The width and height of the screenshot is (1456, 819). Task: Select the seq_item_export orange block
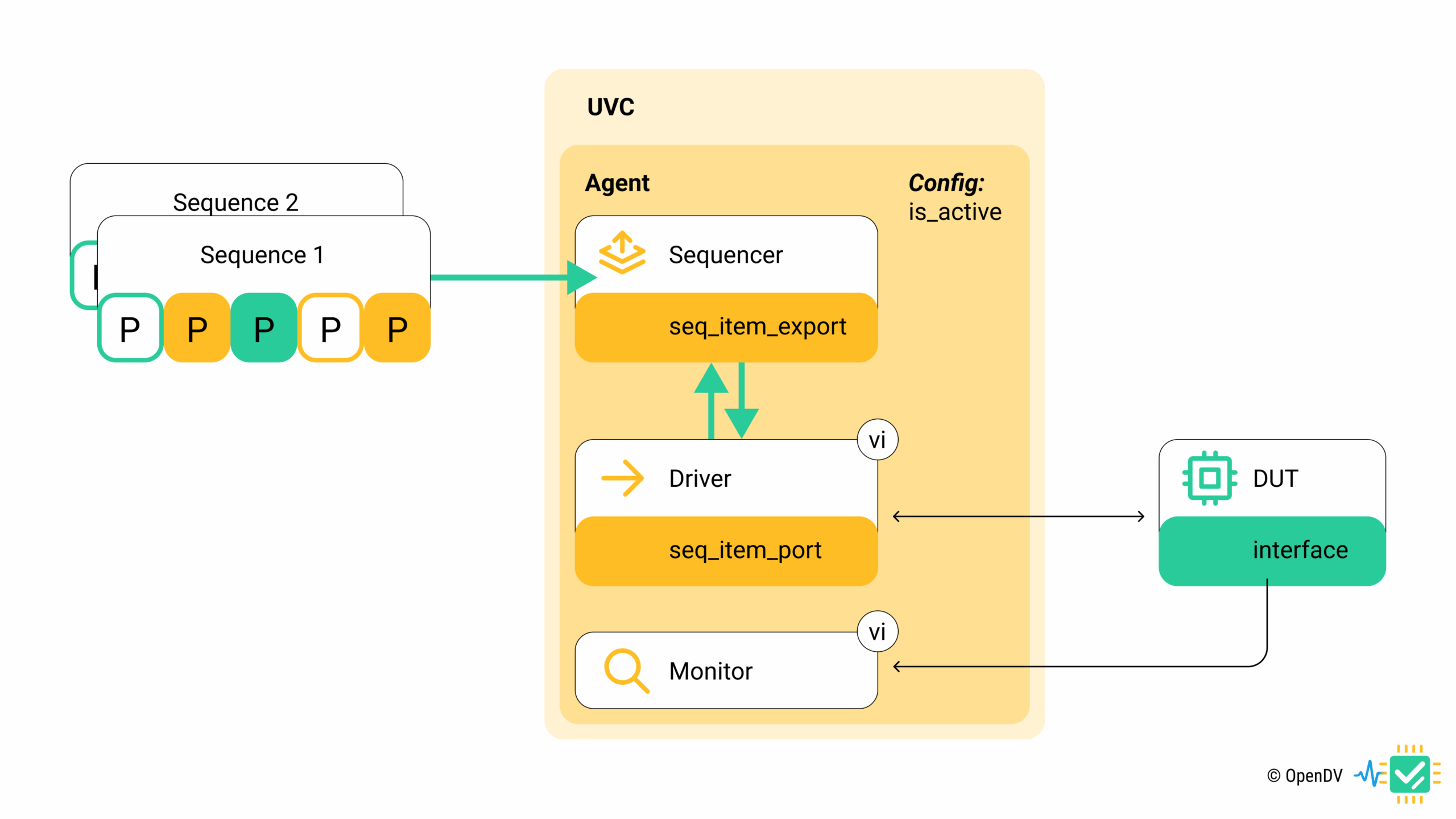coord(726,327)
